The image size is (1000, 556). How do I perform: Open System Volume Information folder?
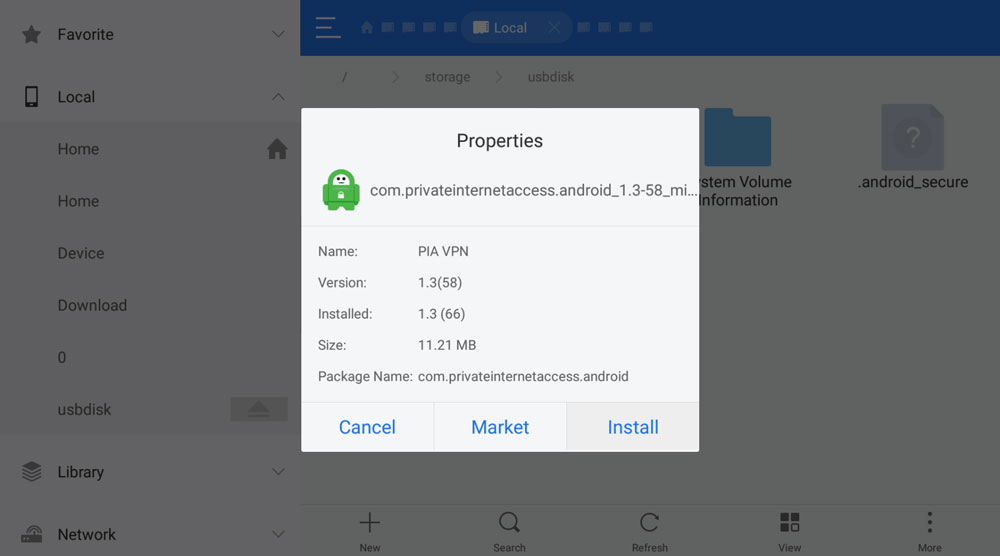pyautogui.click(x=739, y=157)
